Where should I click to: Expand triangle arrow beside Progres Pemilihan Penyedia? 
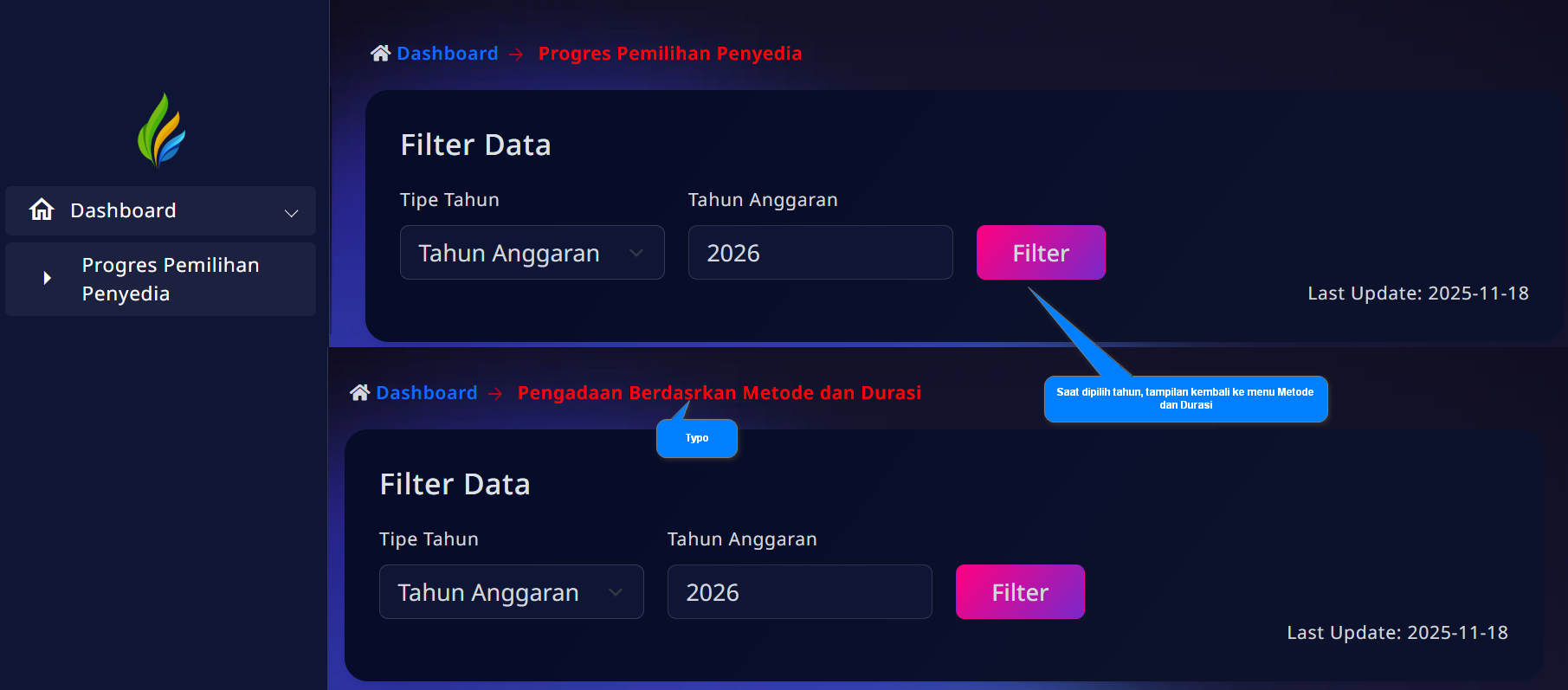point(48,278)
